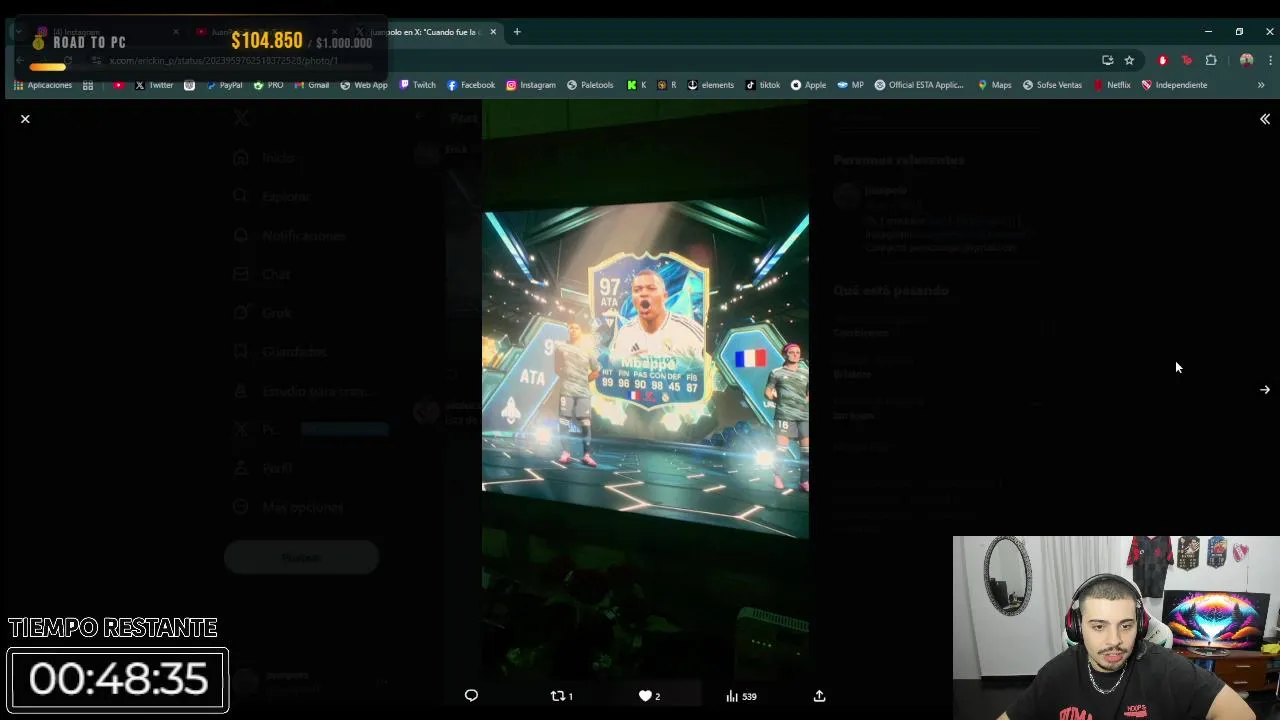Open the Independiente bookmark
1280x720 pixels.
point(1174,85)
